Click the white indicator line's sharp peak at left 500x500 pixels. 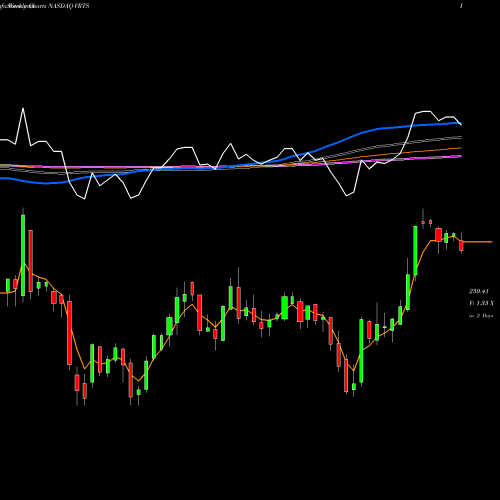point(23,109)
